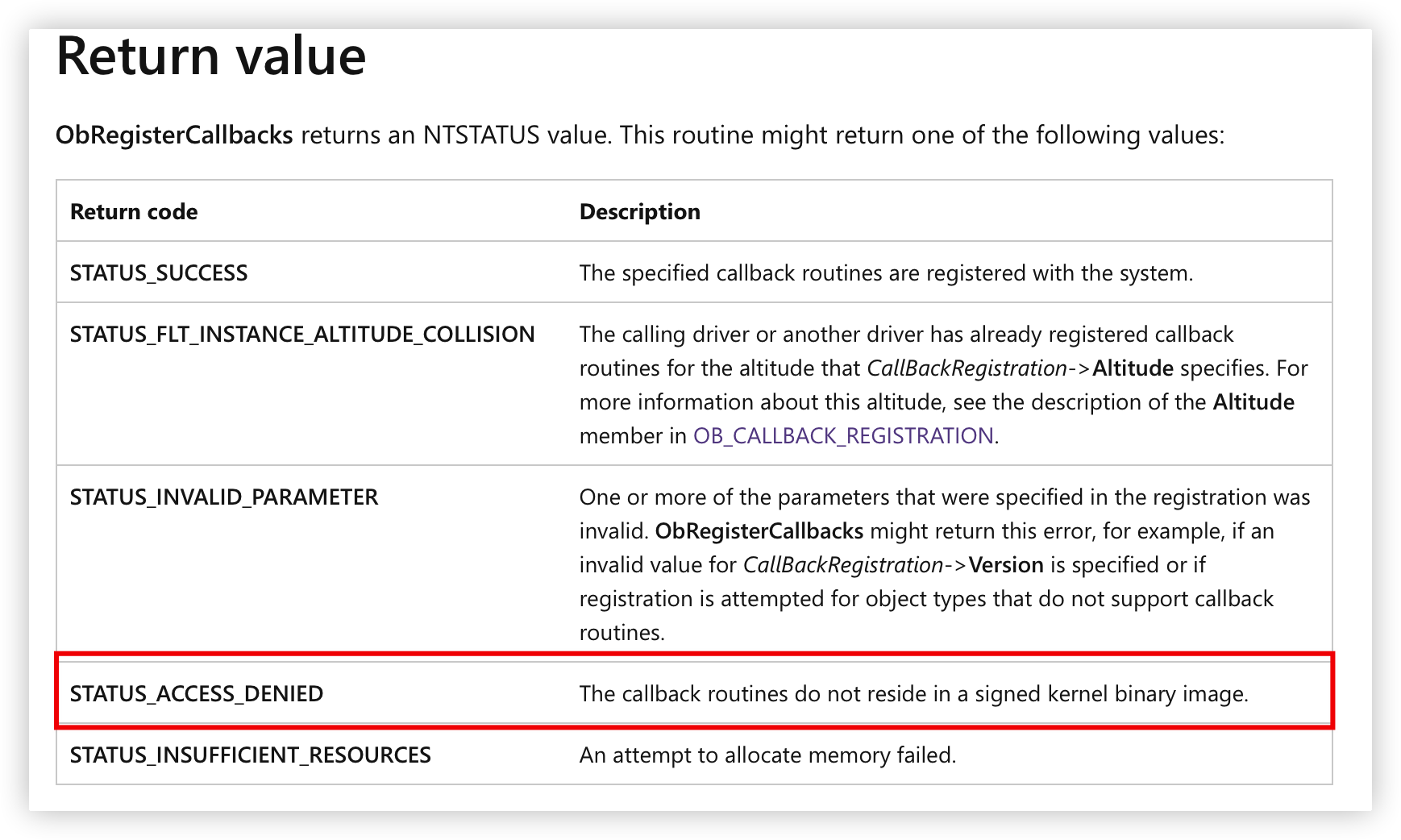This screenshot has width=1401, height=840.
Task: Click "An attempt to allocate memory failed" text
Action: (x=767, y=755)
